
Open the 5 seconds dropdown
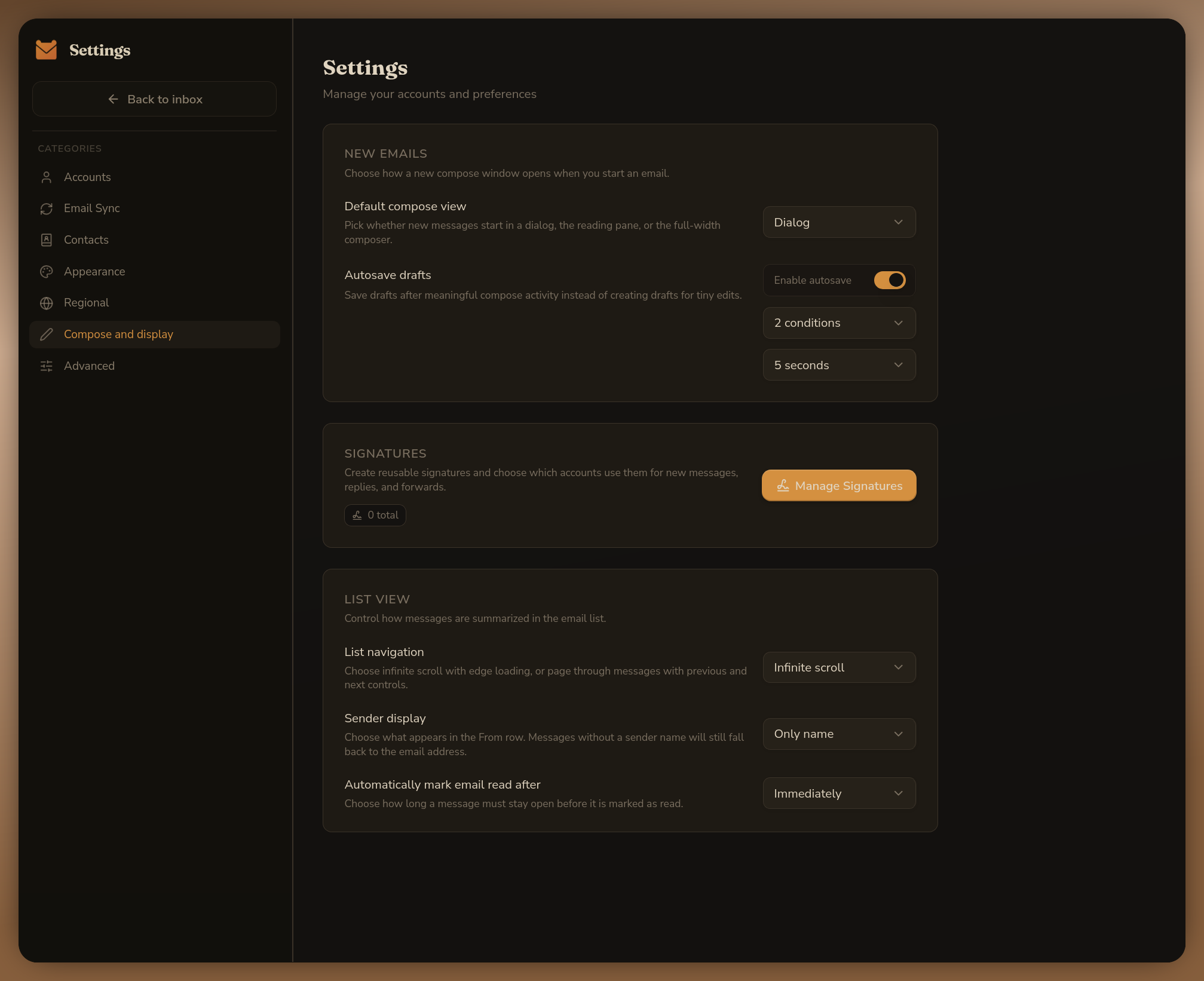coord(839,365)
